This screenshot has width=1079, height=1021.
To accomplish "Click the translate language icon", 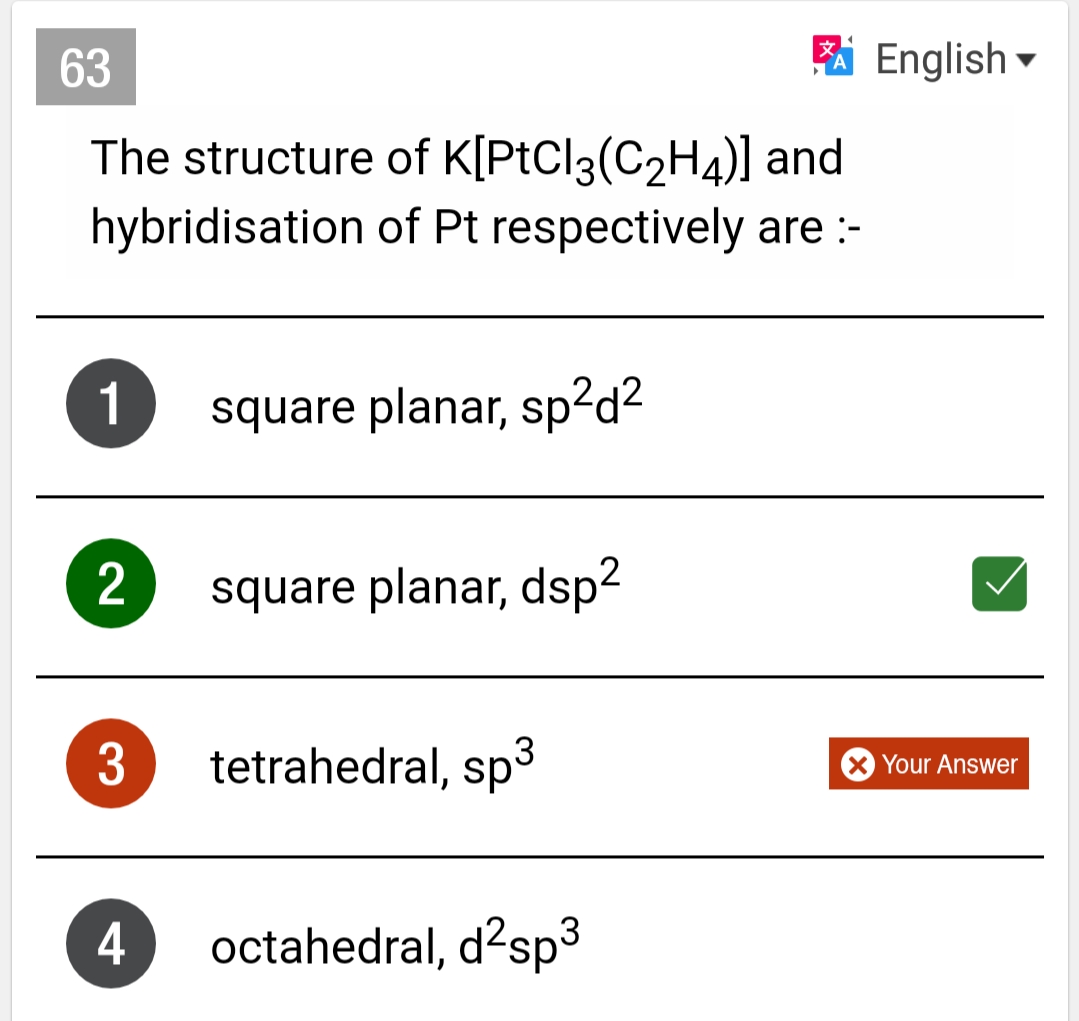I will [x=833, y=55].
